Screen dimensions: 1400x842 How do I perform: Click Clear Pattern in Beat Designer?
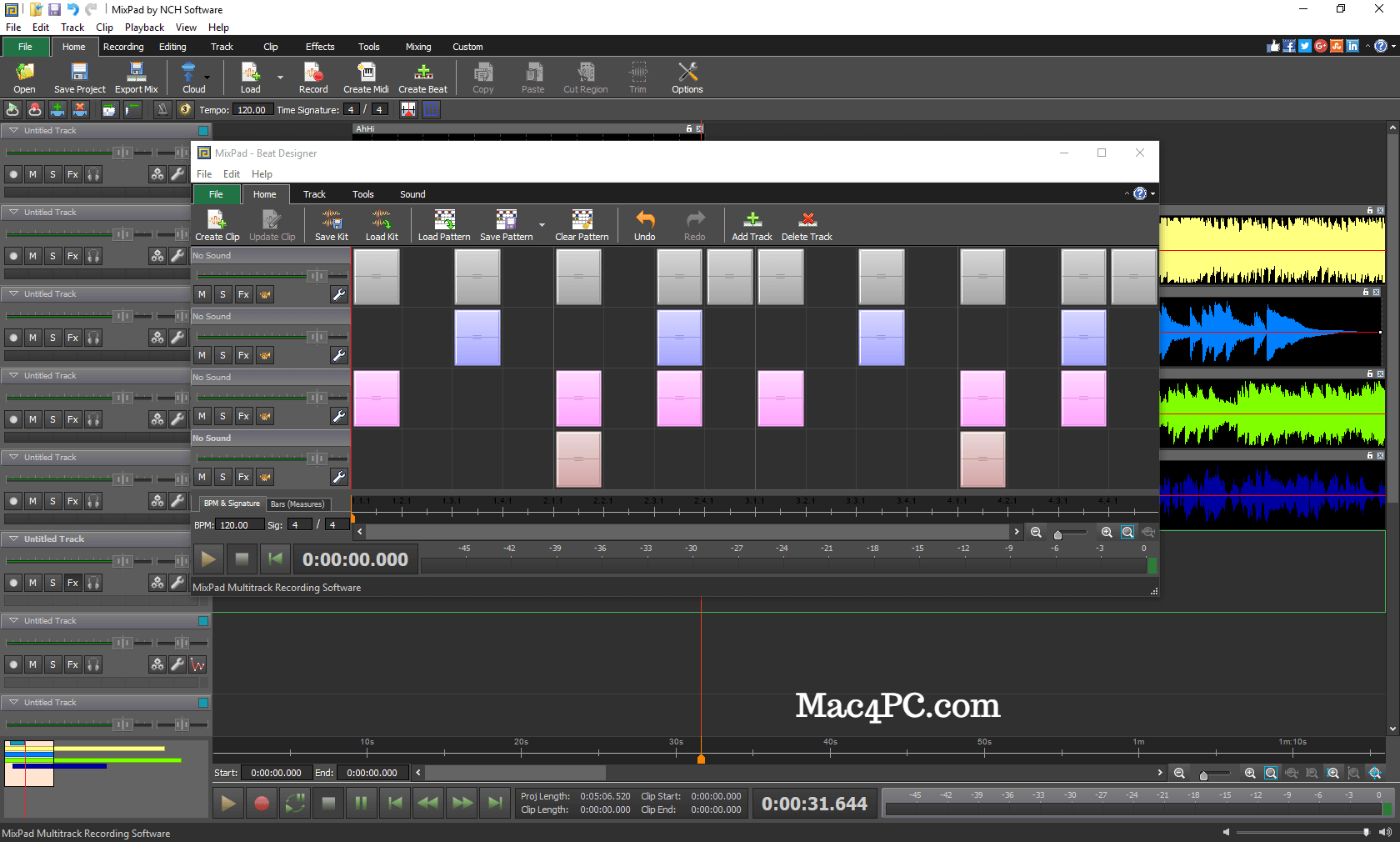(x=582, y=226)
